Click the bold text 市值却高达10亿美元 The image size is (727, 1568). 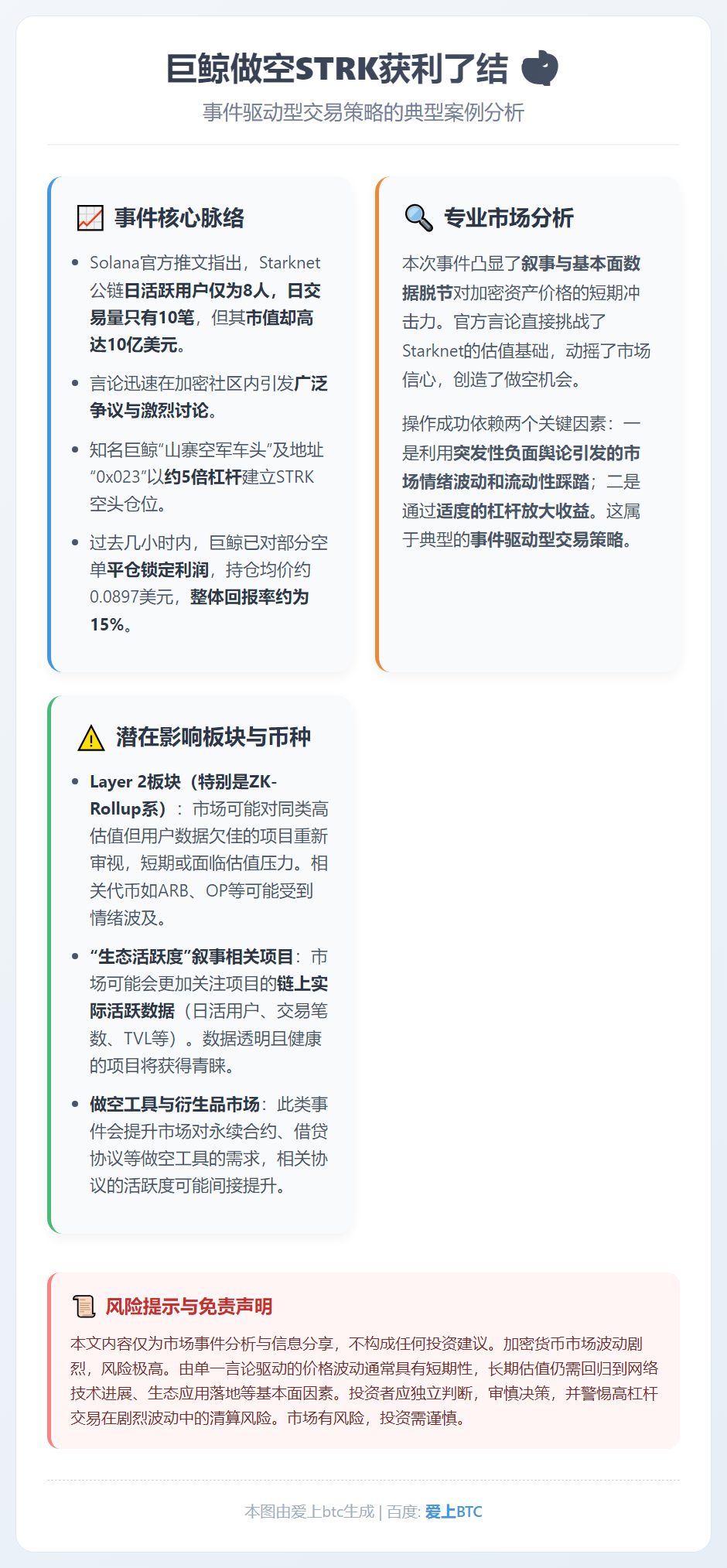coord(202,331)
